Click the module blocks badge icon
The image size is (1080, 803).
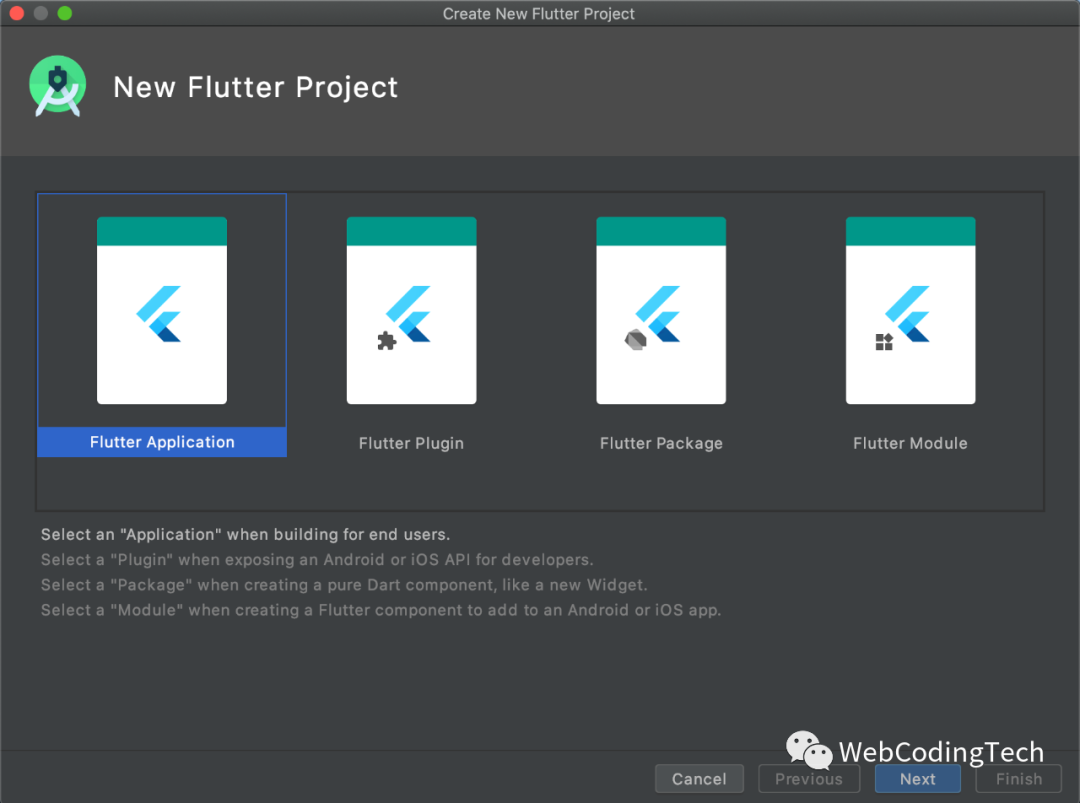[x=884, y=342]
